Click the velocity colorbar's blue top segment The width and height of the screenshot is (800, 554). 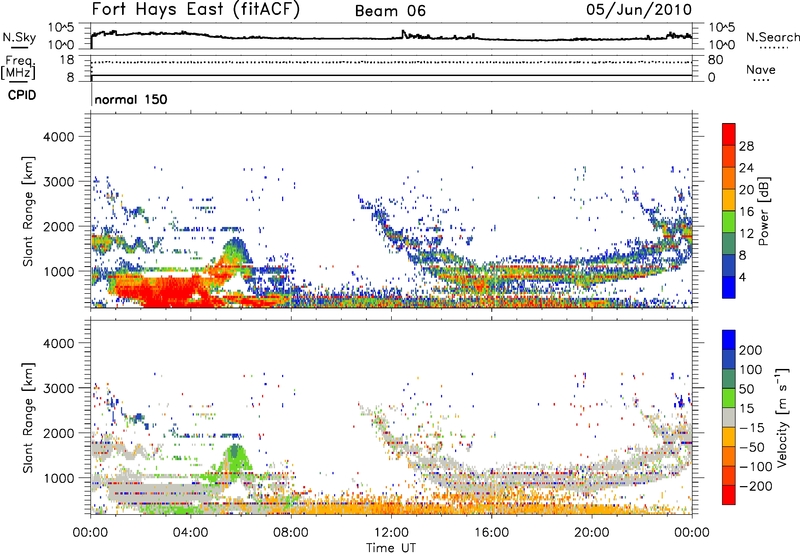click(729, 340)
